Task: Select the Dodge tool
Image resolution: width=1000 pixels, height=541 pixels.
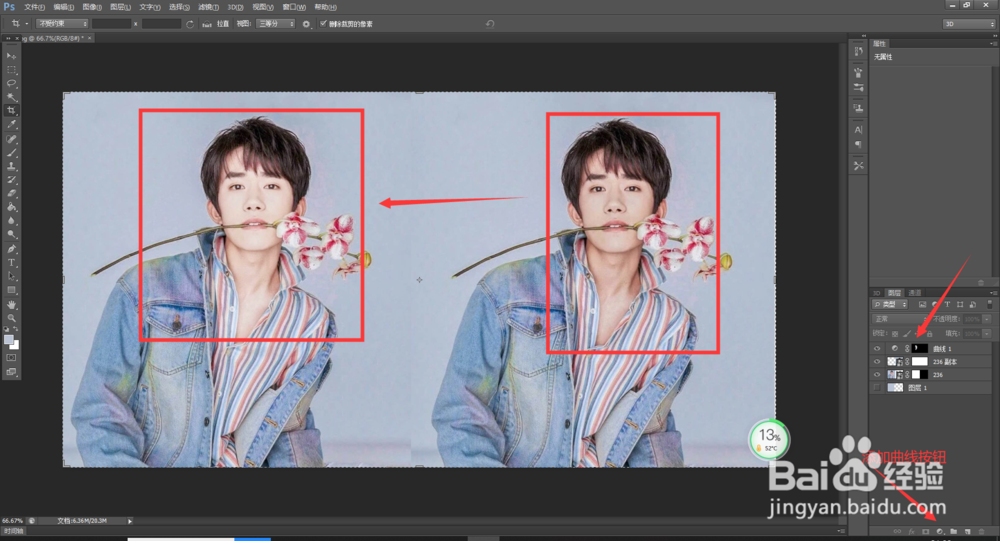Action: [11, 234]
